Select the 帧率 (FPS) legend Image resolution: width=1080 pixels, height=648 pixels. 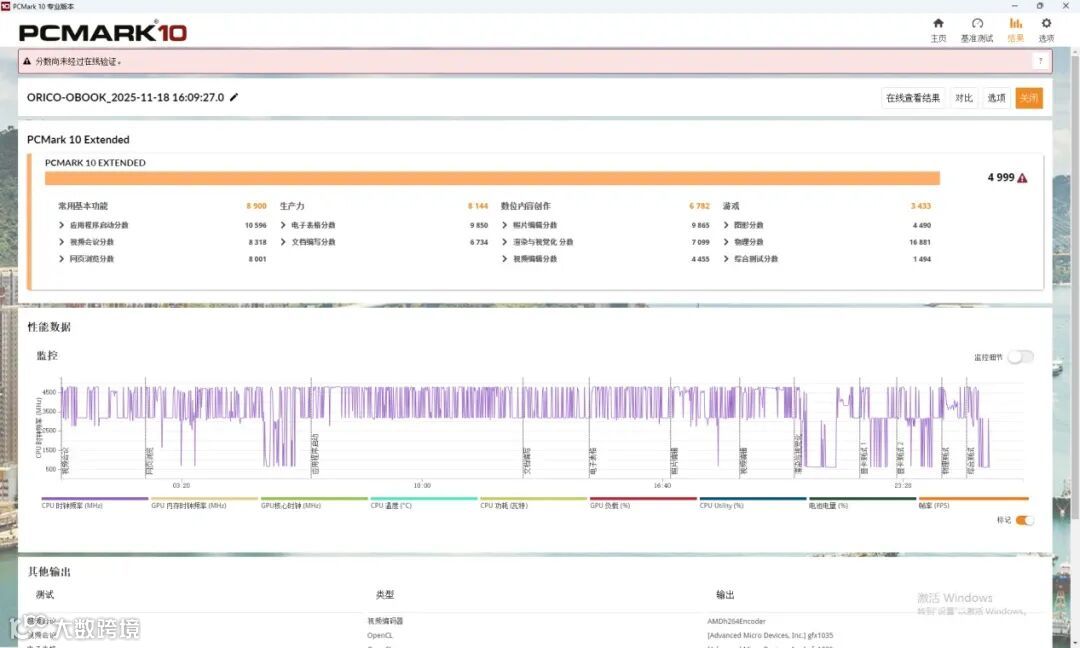[973, 503]
